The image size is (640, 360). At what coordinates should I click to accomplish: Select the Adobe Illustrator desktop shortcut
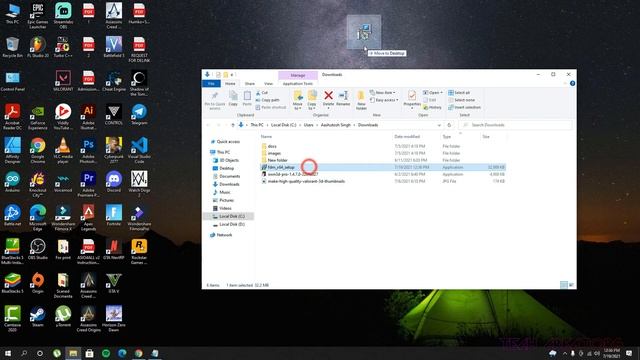pyautogui.click(x=88, y=117)
